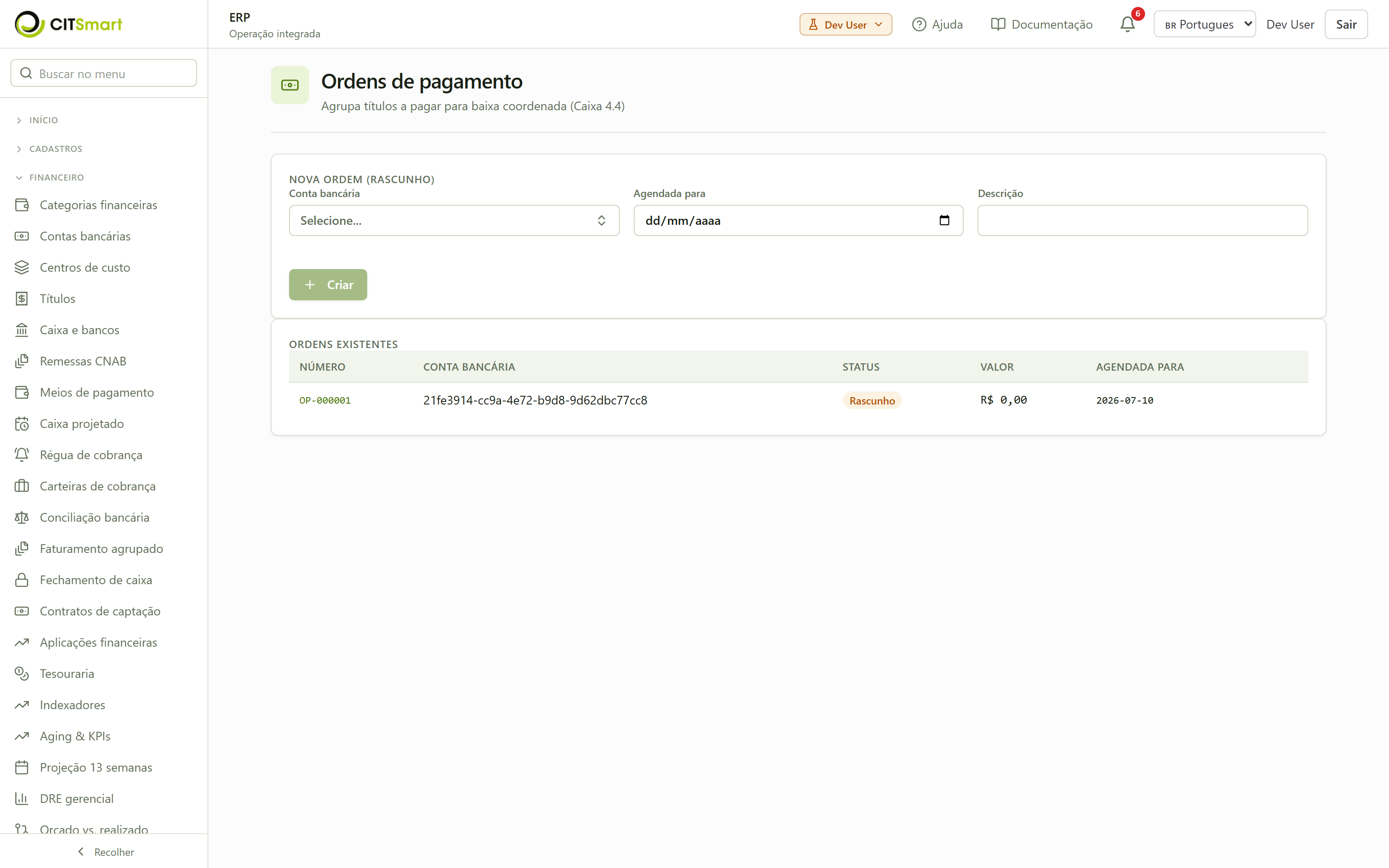Click the AGENDADA PARA column header
This screenshot has height=868, width=1389.
(x=1139, y=367)
